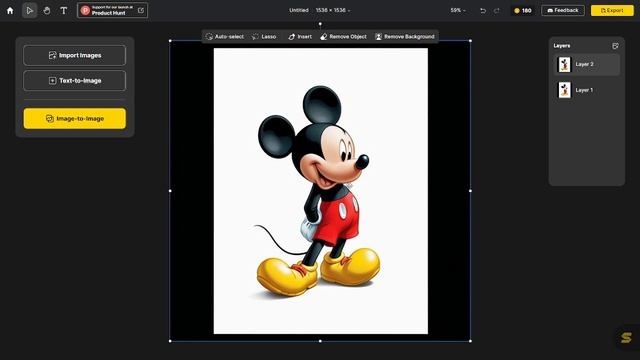Open the yellow S logo widget
The width and height of the screenshot is (640, 360).
627,338
